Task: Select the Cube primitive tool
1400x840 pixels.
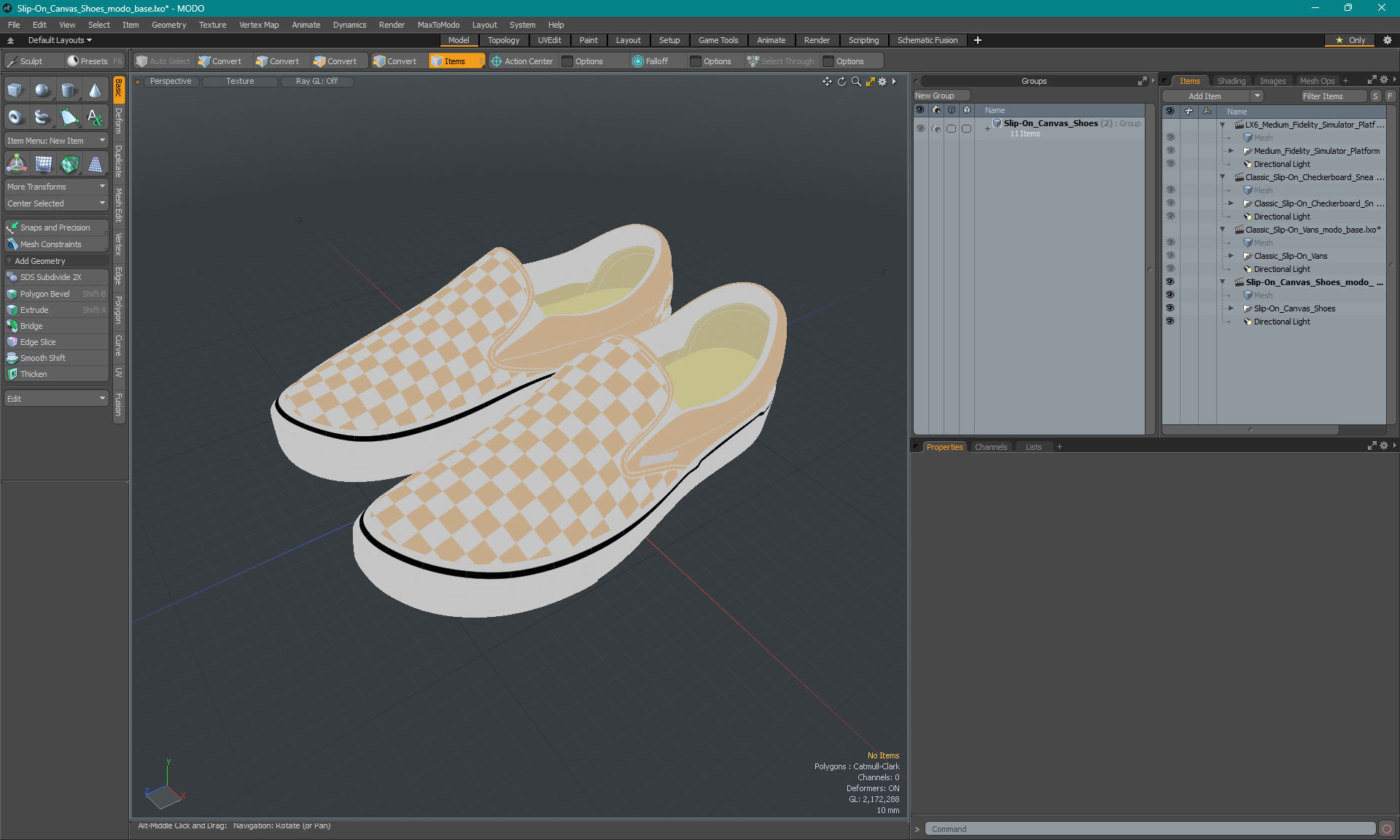Action: 15,90
